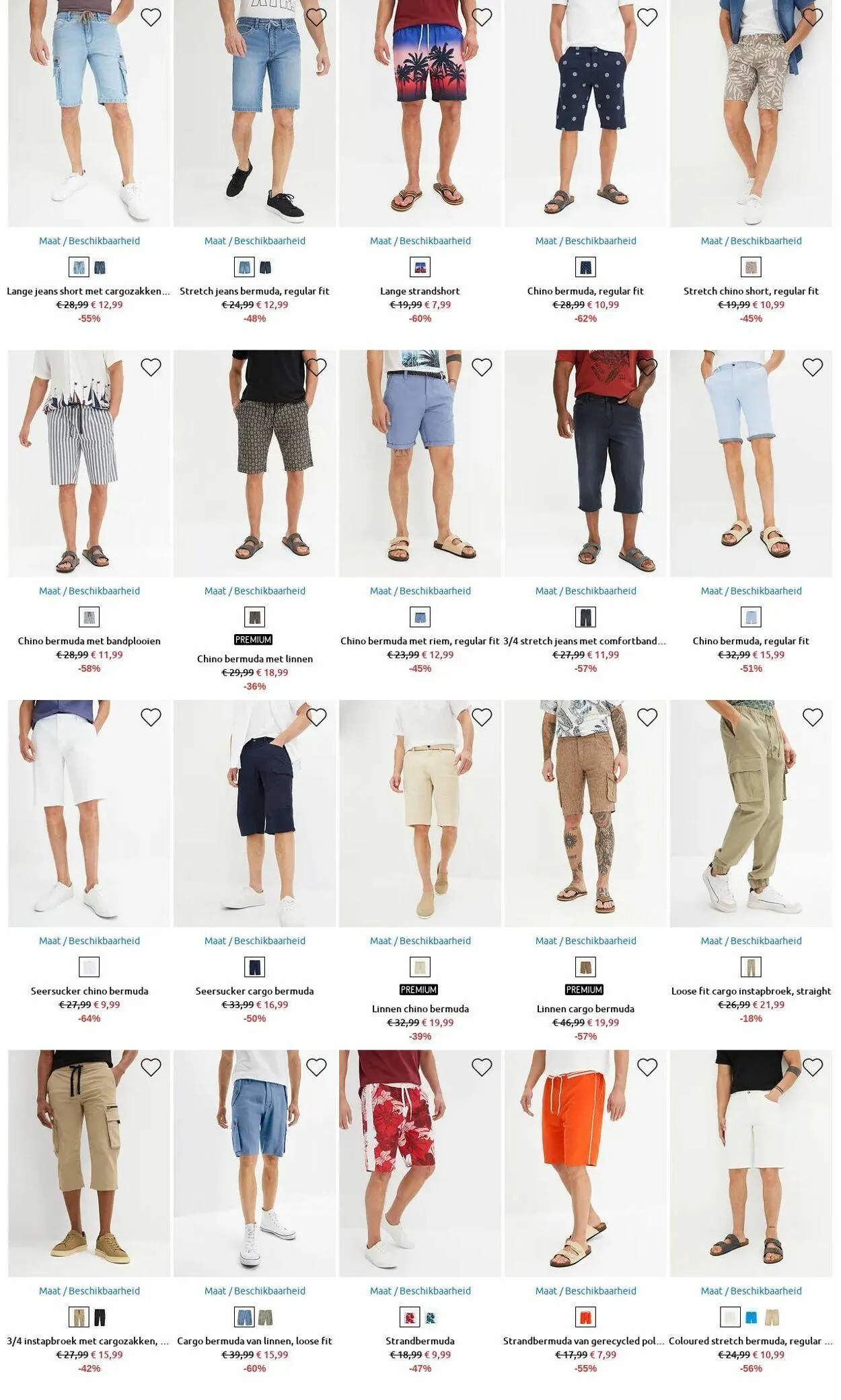Click heart icon on striped Chino bermuda met bandplooien
This screenshot has height=1400, width=841.
[151, 367]
